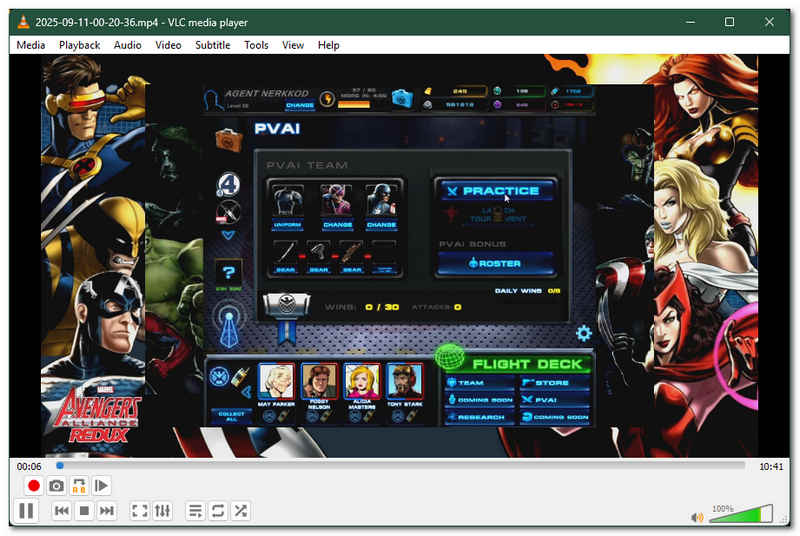Click the red Record button
The image size is (800, 536).
tap(34, 486)
